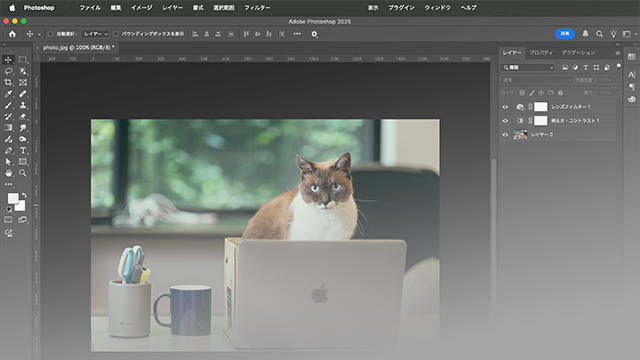Enable the 自動選択 checkbox
The image size is (640, 360).
pos(50,34)
